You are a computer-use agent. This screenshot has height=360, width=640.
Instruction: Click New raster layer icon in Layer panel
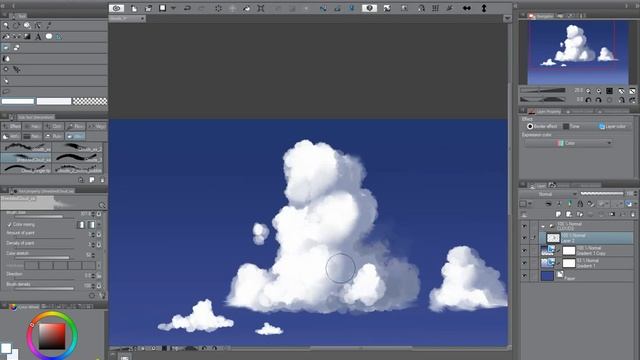pyautogui.click(x=558, y=214)
